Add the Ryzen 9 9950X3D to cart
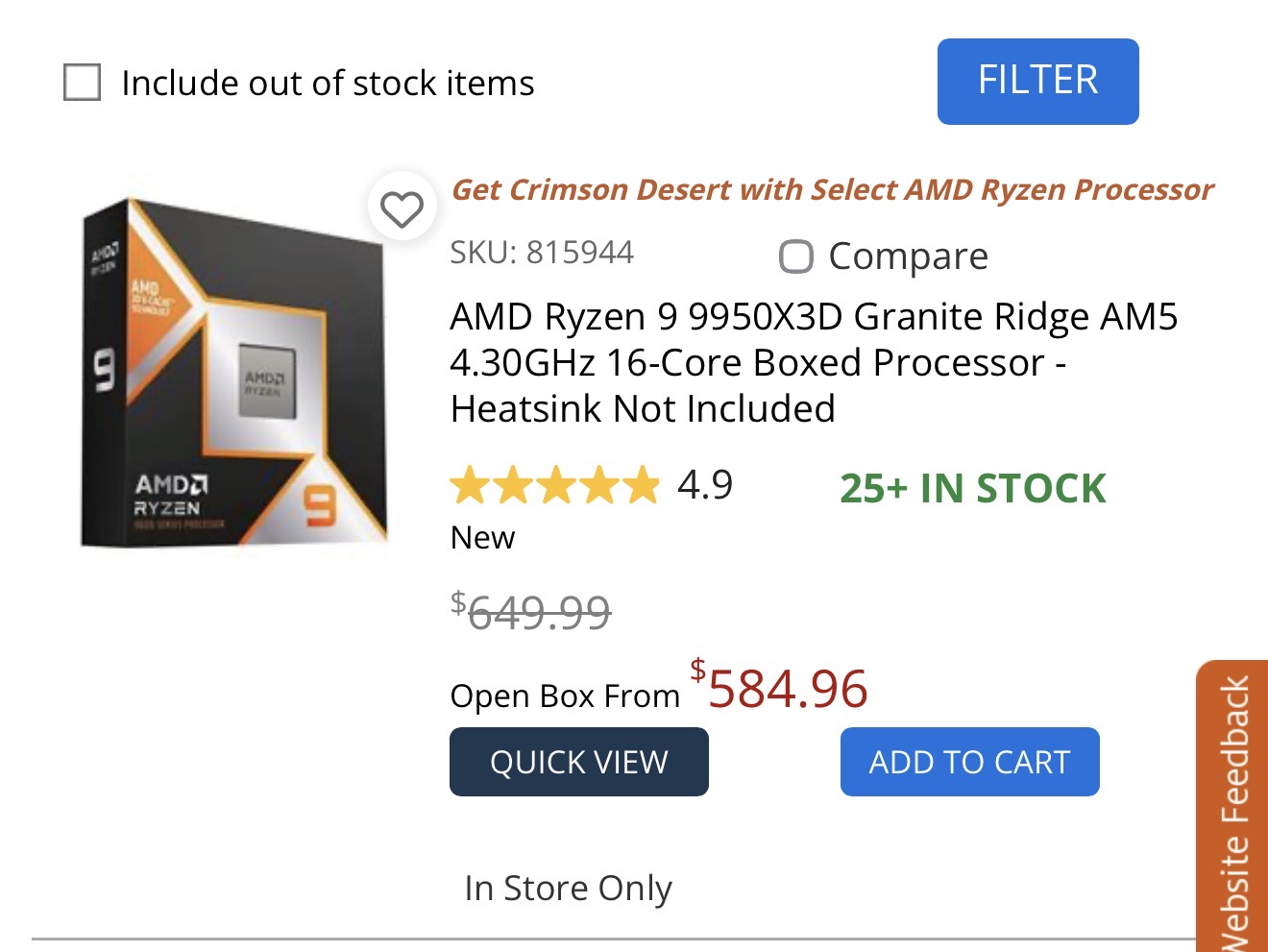1268x952 pixels. point(969,762)
